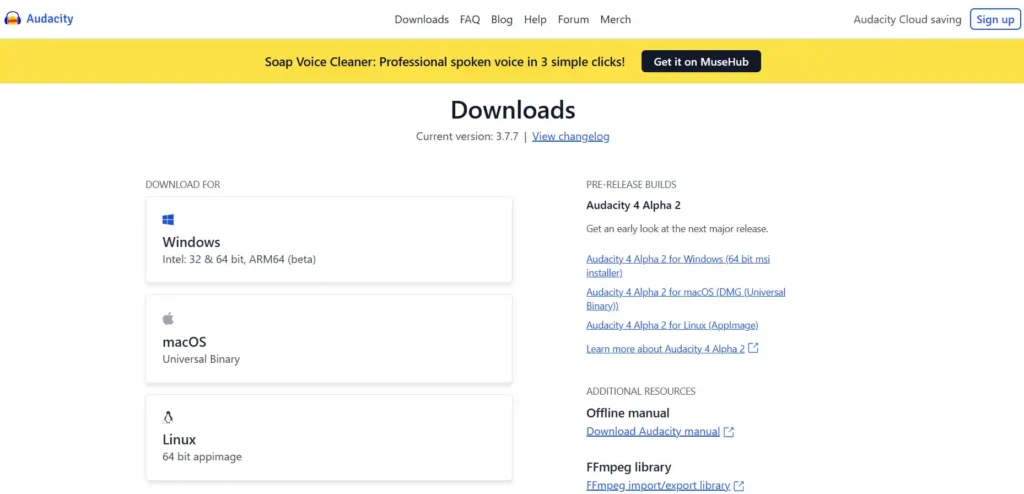
Task: Open the Merch store link
Action: coord(615,19)
